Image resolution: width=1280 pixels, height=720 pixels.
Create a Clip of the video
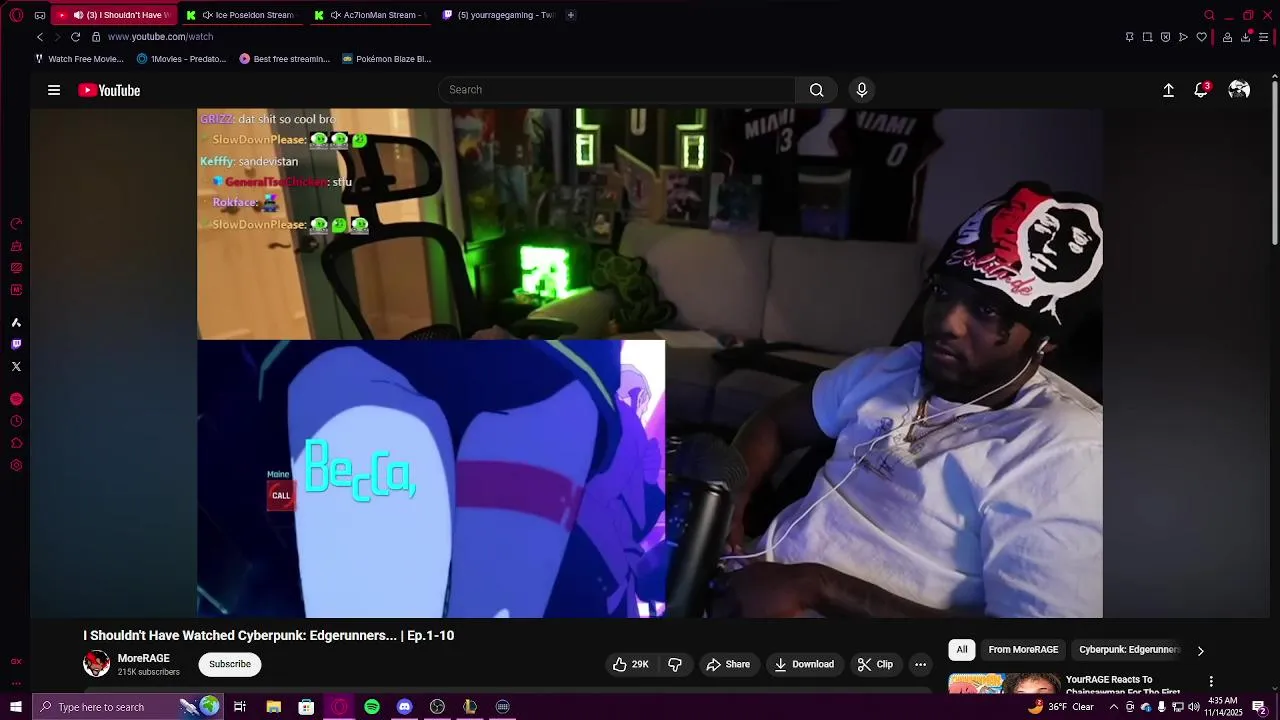point(875,664)
